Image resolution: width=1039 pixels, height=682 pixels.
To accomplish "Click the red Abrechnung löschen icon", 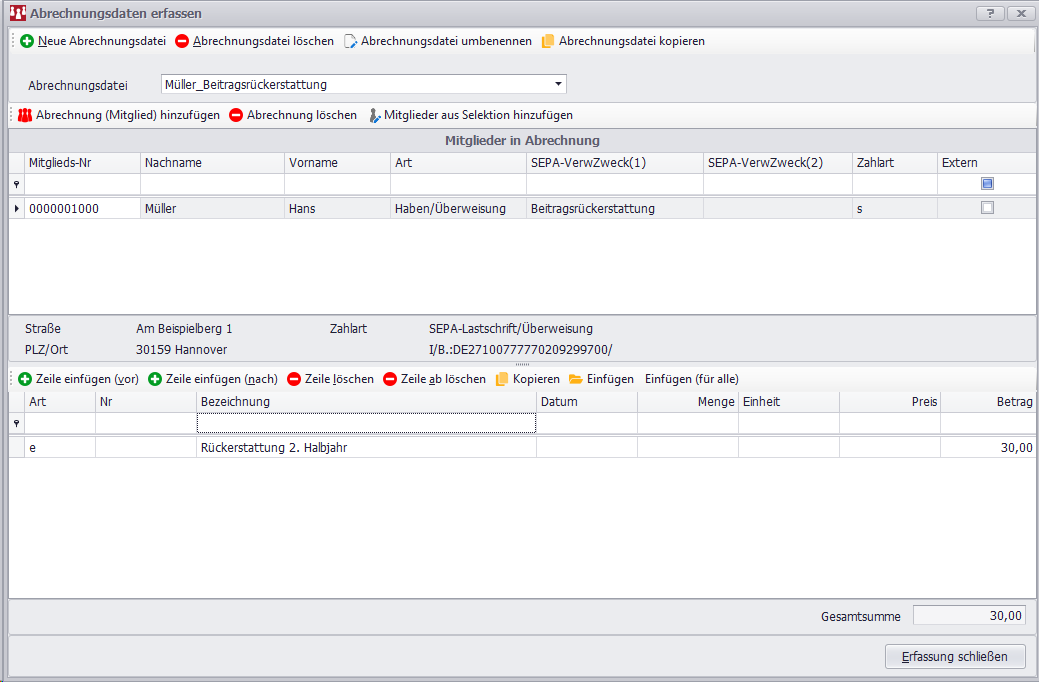I will pos(237,115).
